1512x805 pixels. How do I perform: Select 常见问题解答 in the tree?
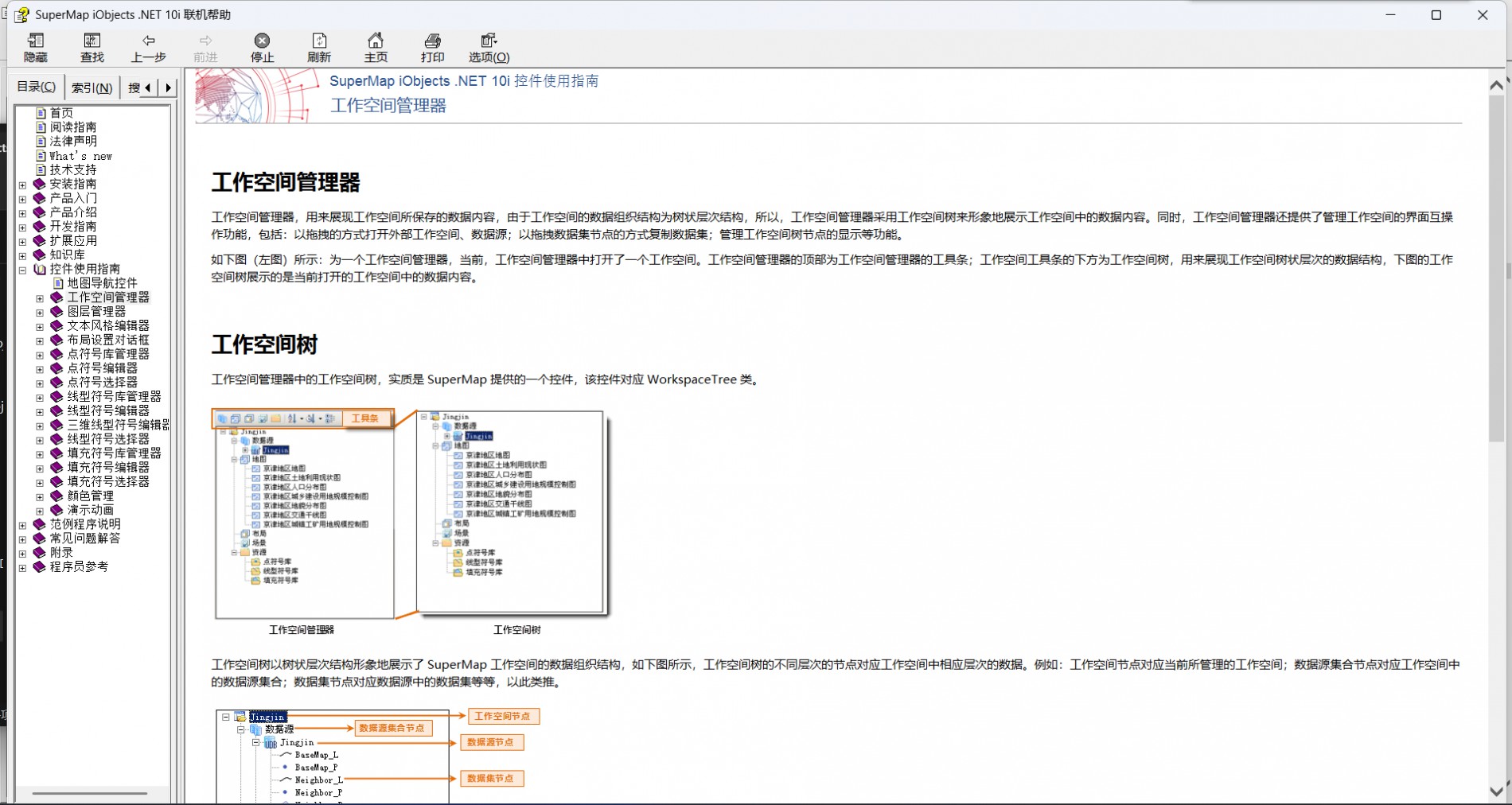(85, 539)
